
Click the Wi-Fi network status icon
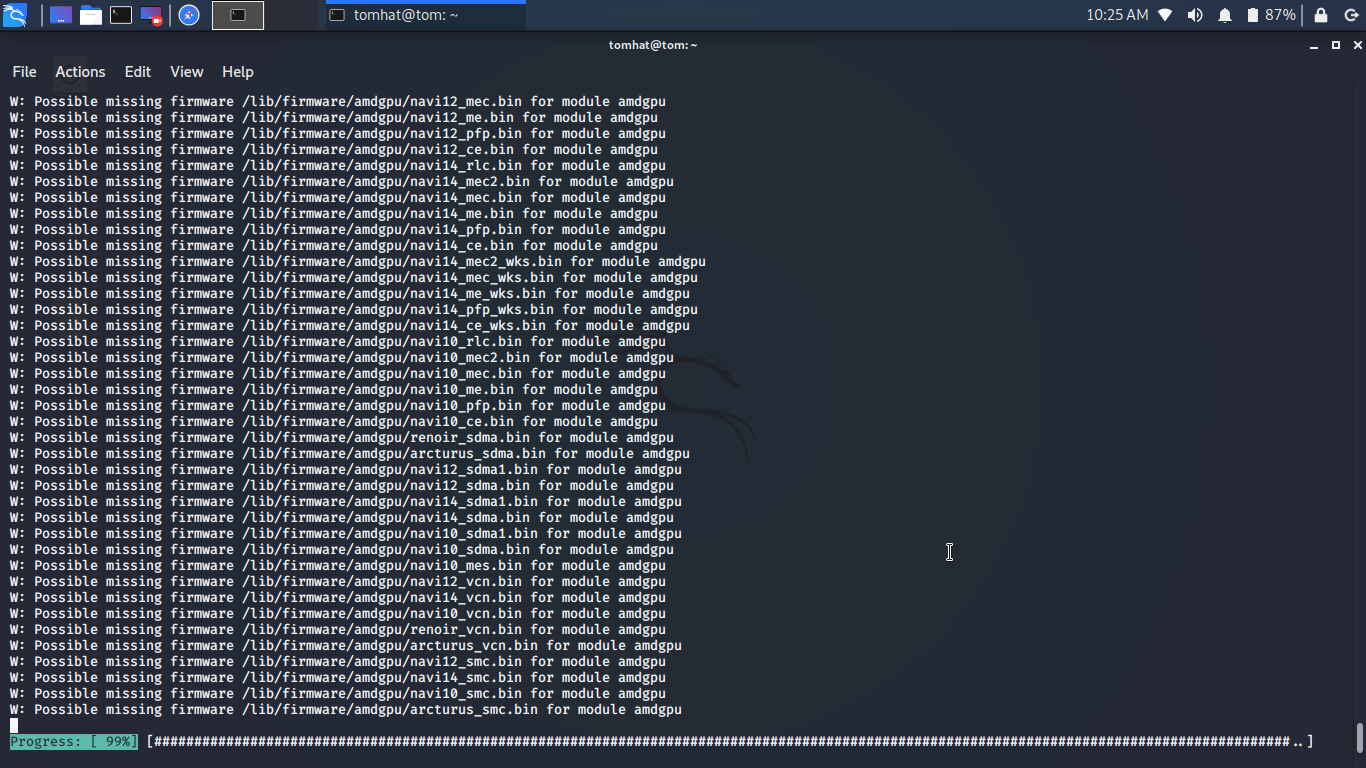(x=1165, y=15)
